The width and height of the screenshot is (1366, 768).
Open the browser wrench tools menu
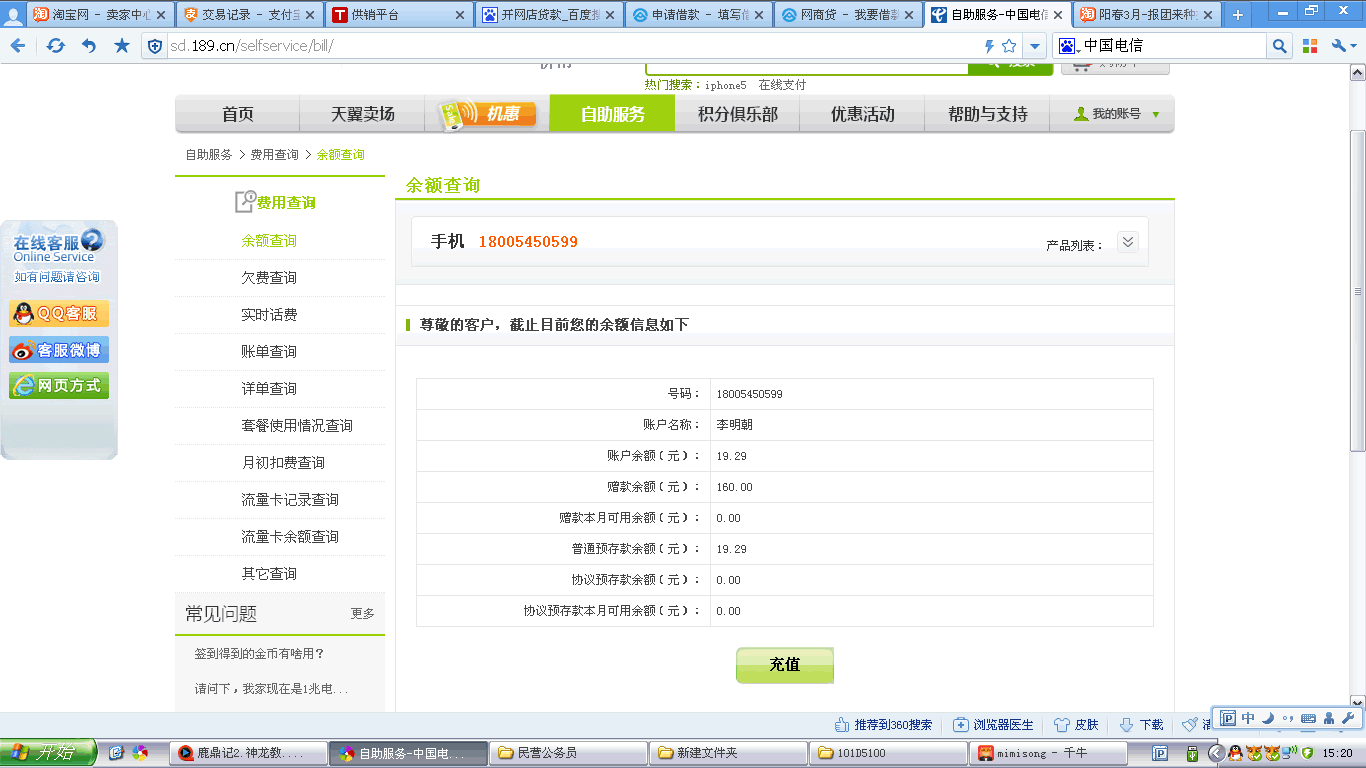1339,46
